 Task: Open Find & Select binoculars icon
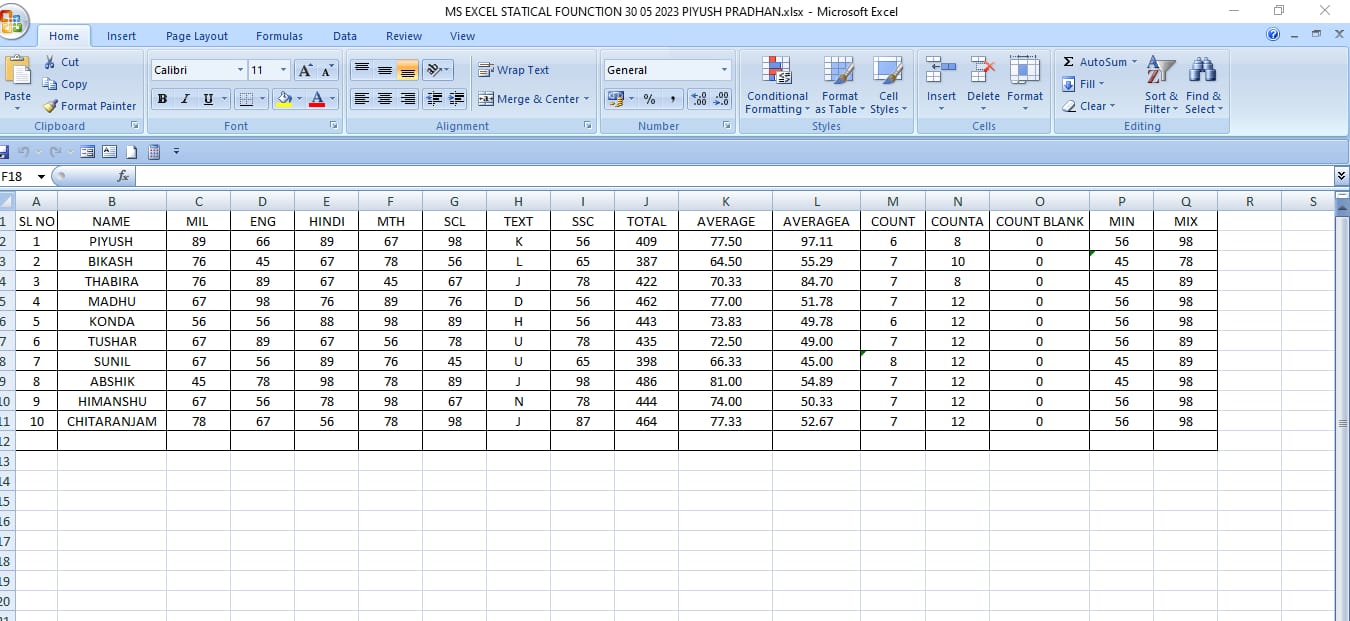coord(1202,70)
